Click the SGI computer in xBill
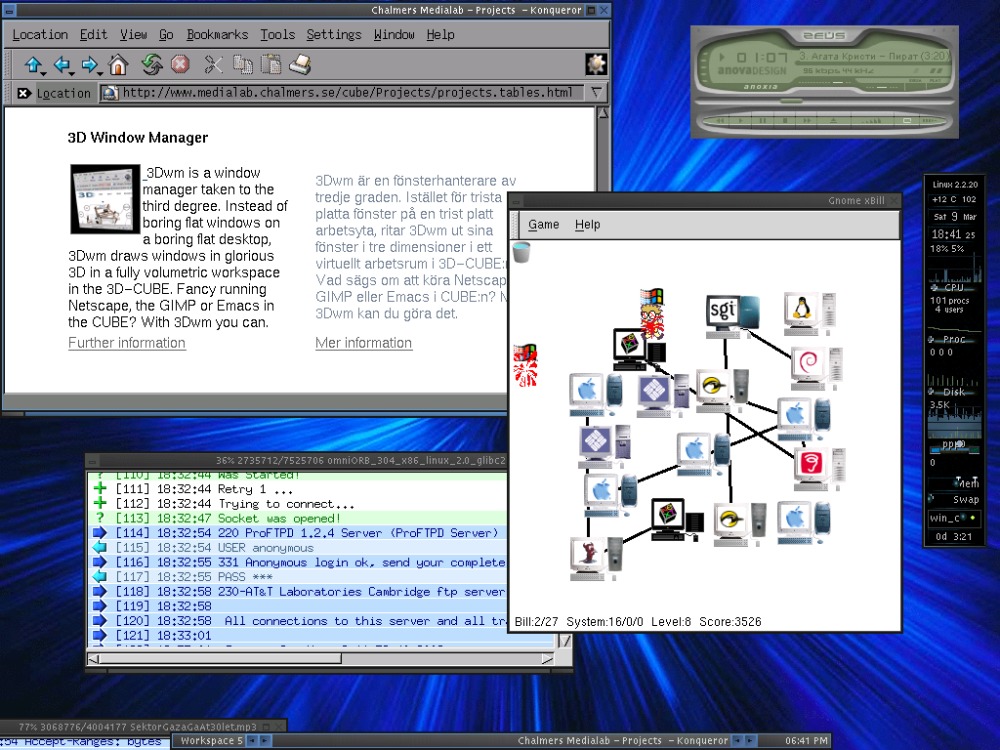The width and height of the screenshot is (1000, 750). (732, 314)
